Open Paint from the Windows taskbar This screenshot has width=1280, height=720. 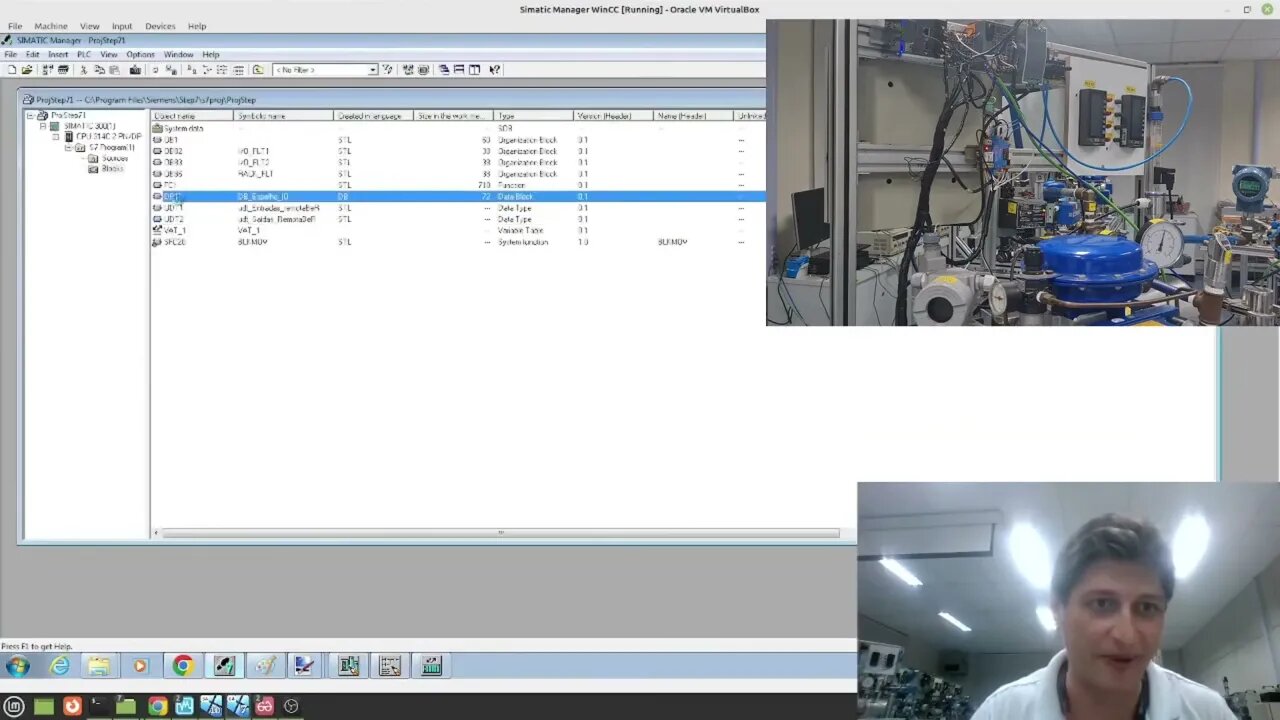pyautogui.click(x=264, y=666)
